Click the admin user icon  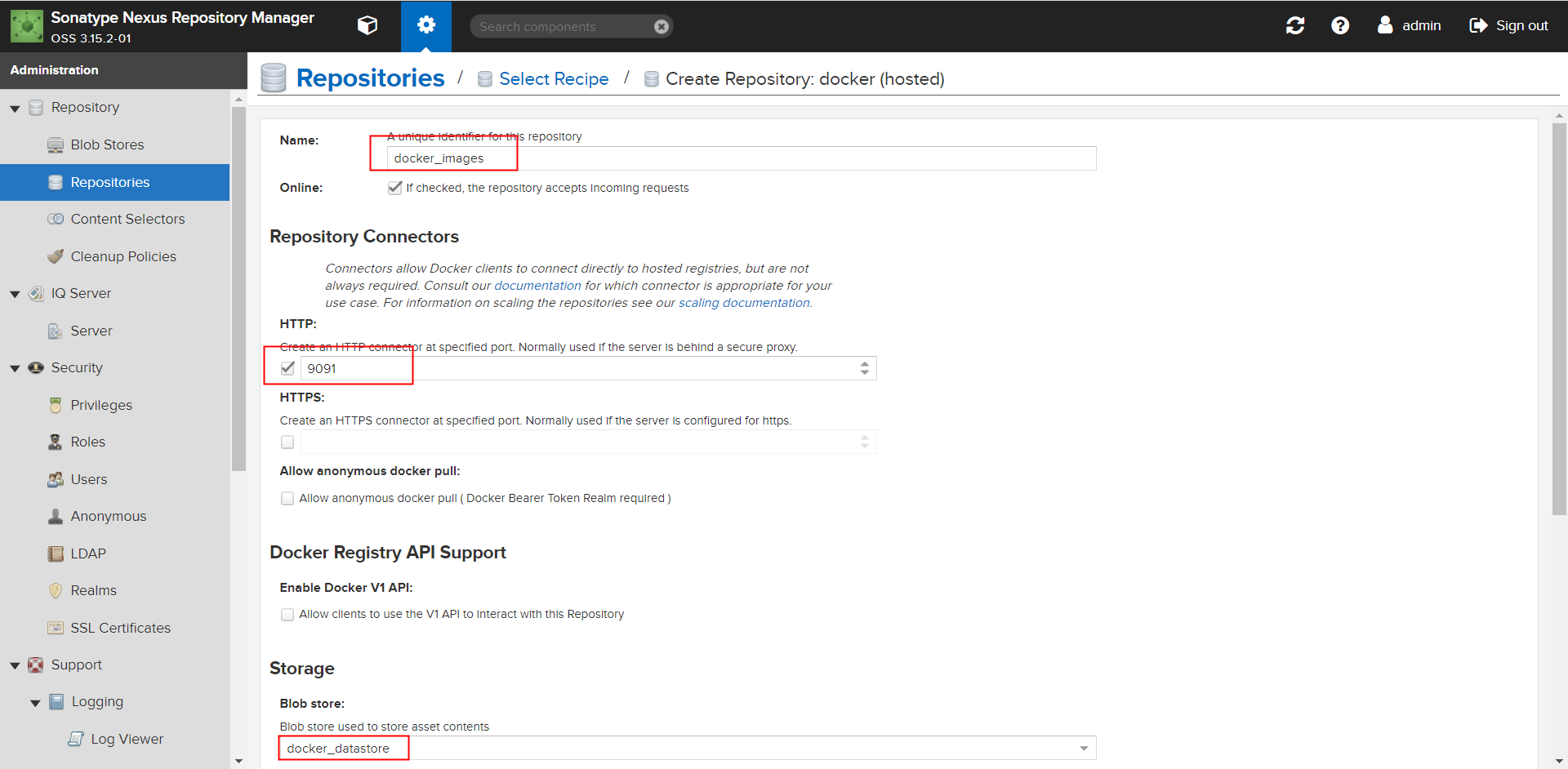tap(1385, 25)
